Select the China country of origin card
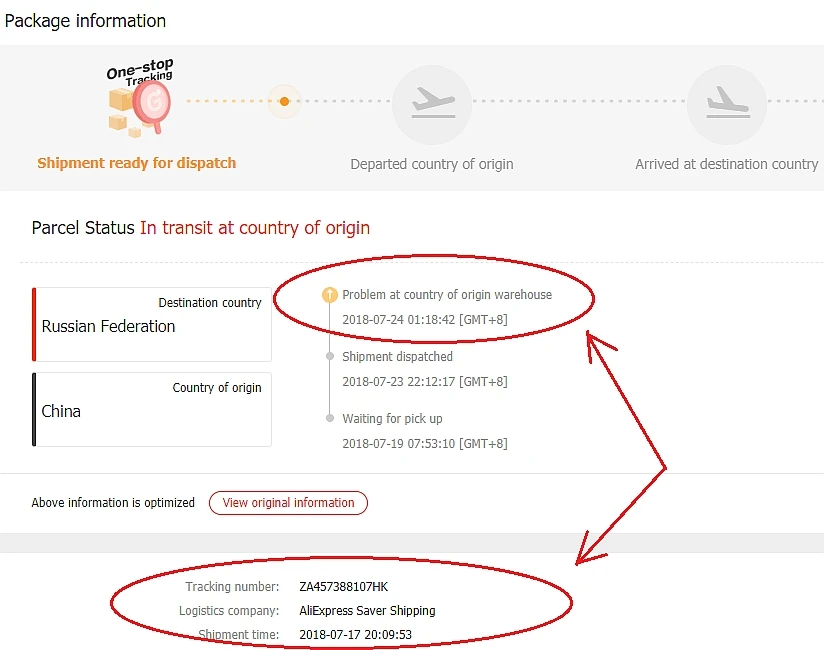Viewport: 824px width, 650px height. click(x=152, y=409)
